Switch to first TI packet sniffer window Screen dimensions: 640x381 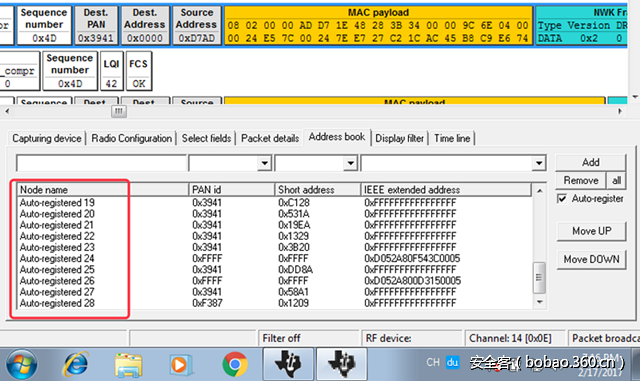pos(288,364)
